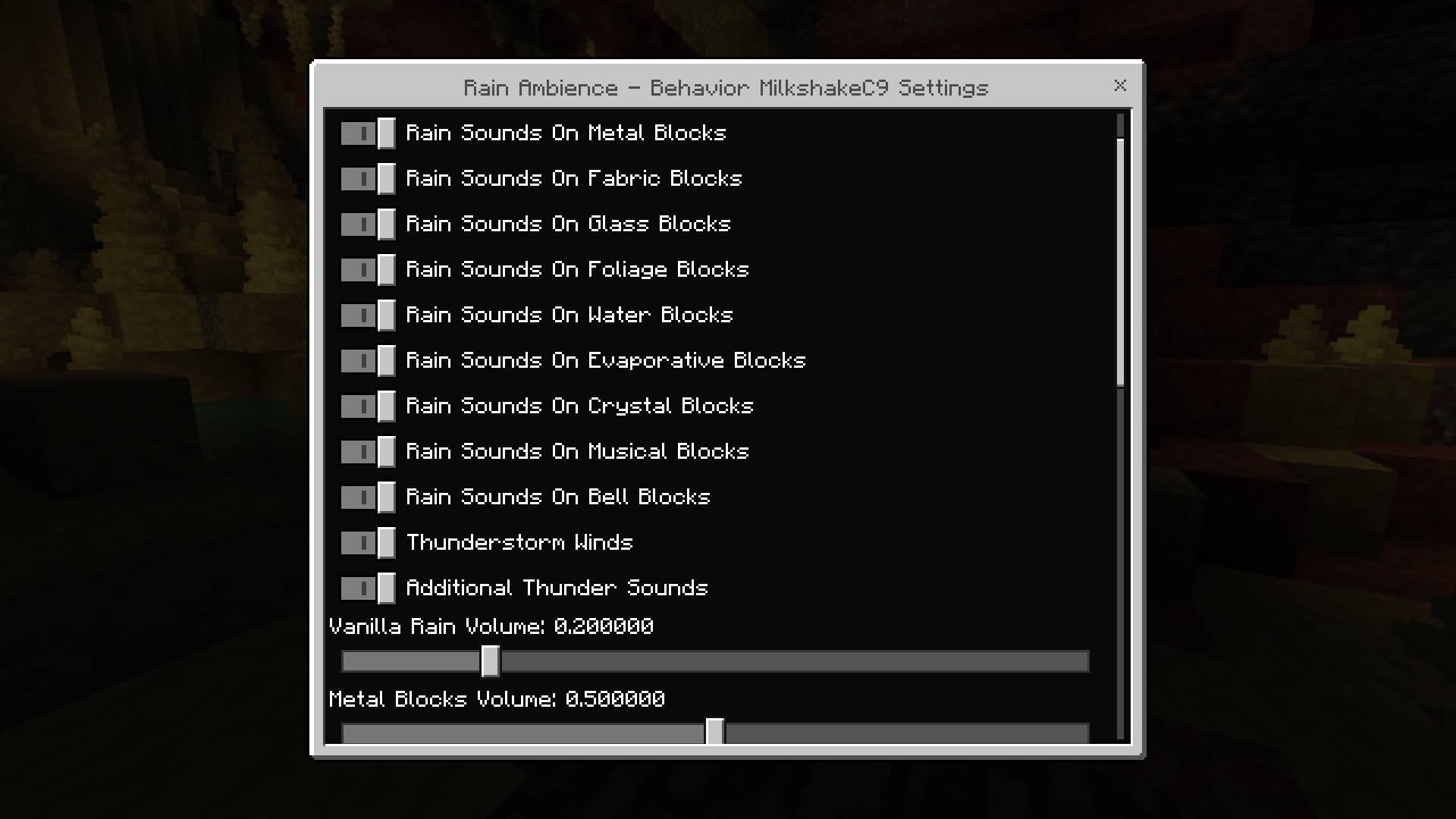
Task: Disable Rain Sounds On Evaporative Blocks
Action: click(368, 361)
